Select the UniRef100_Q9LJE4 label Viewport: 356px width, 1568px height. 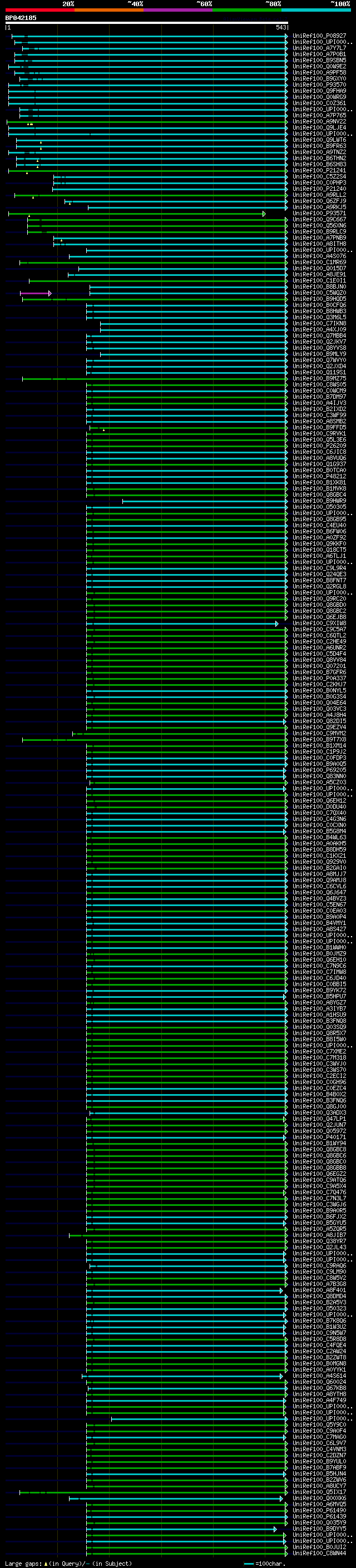click(319, 128)
